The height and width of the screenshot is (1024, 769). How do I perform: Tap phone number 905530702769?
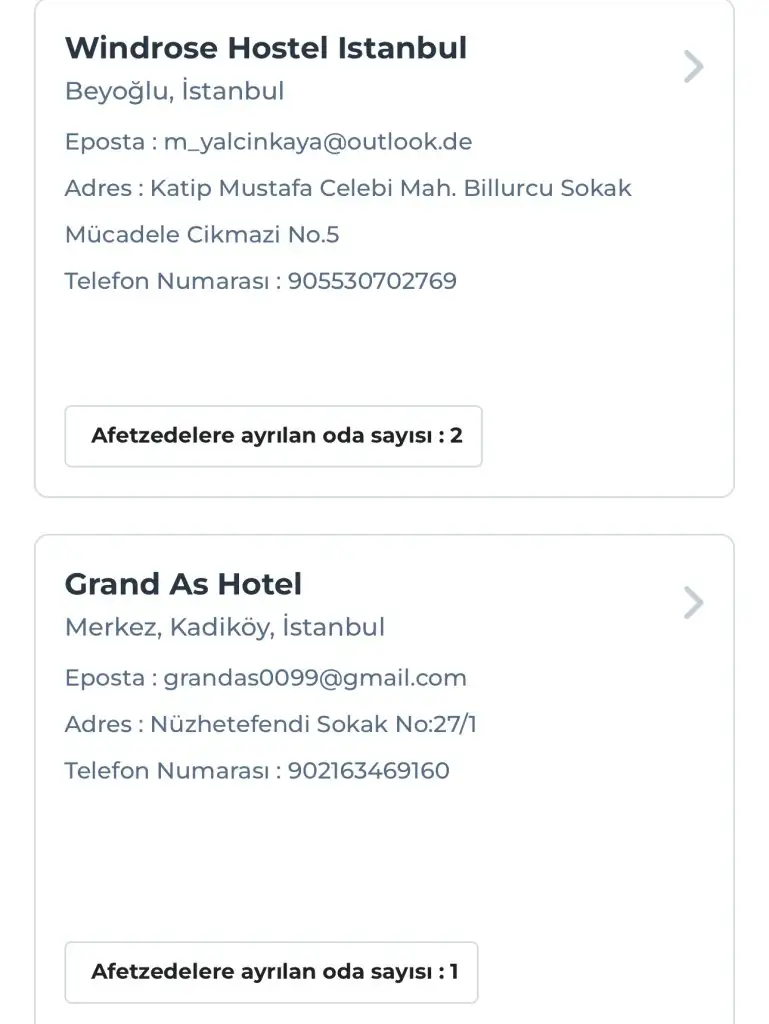(x=372, y=281)
